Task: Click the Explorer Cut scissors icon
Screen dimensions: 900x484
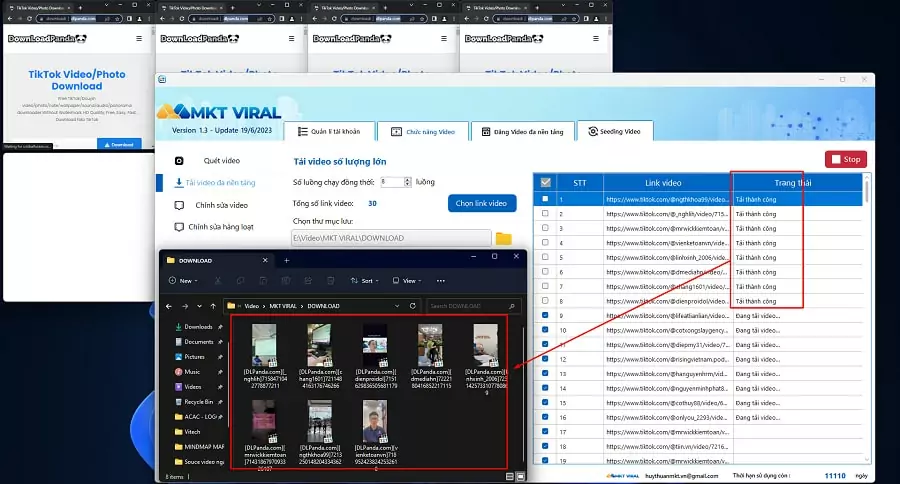Action: 218,281
